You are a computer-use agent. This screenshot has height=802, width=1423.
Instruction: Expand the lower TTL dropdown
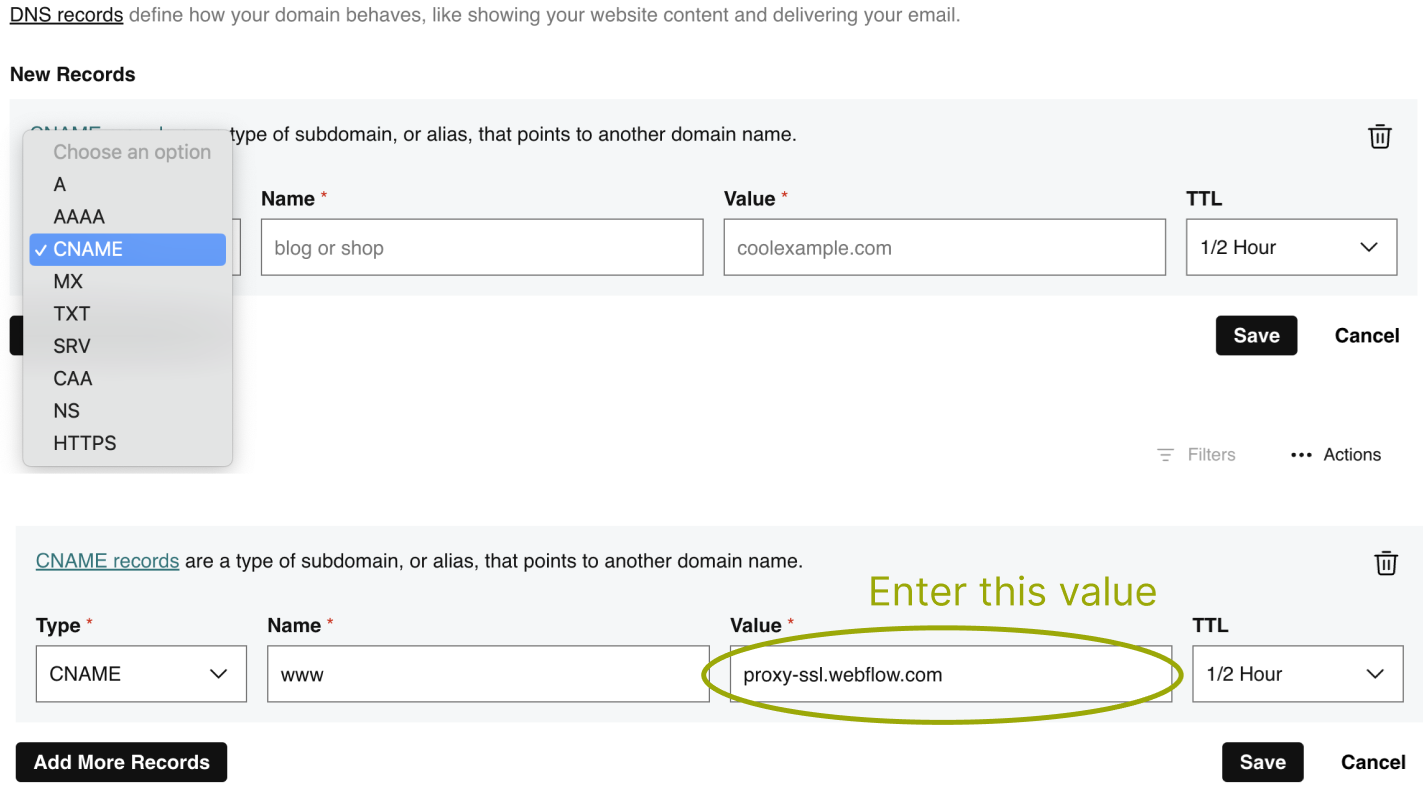[x=1296, y=674]
